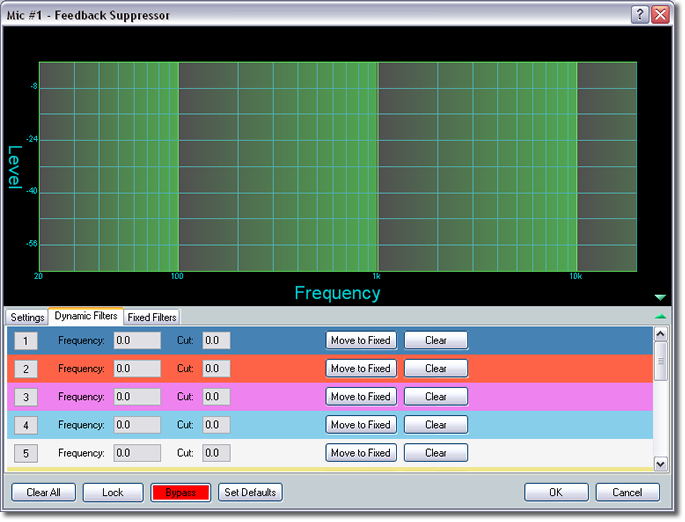The width and height of the screenshot is (685, 522).
Task: Click the filter list scrollbar thumb
Action: (x=661, y=361)
